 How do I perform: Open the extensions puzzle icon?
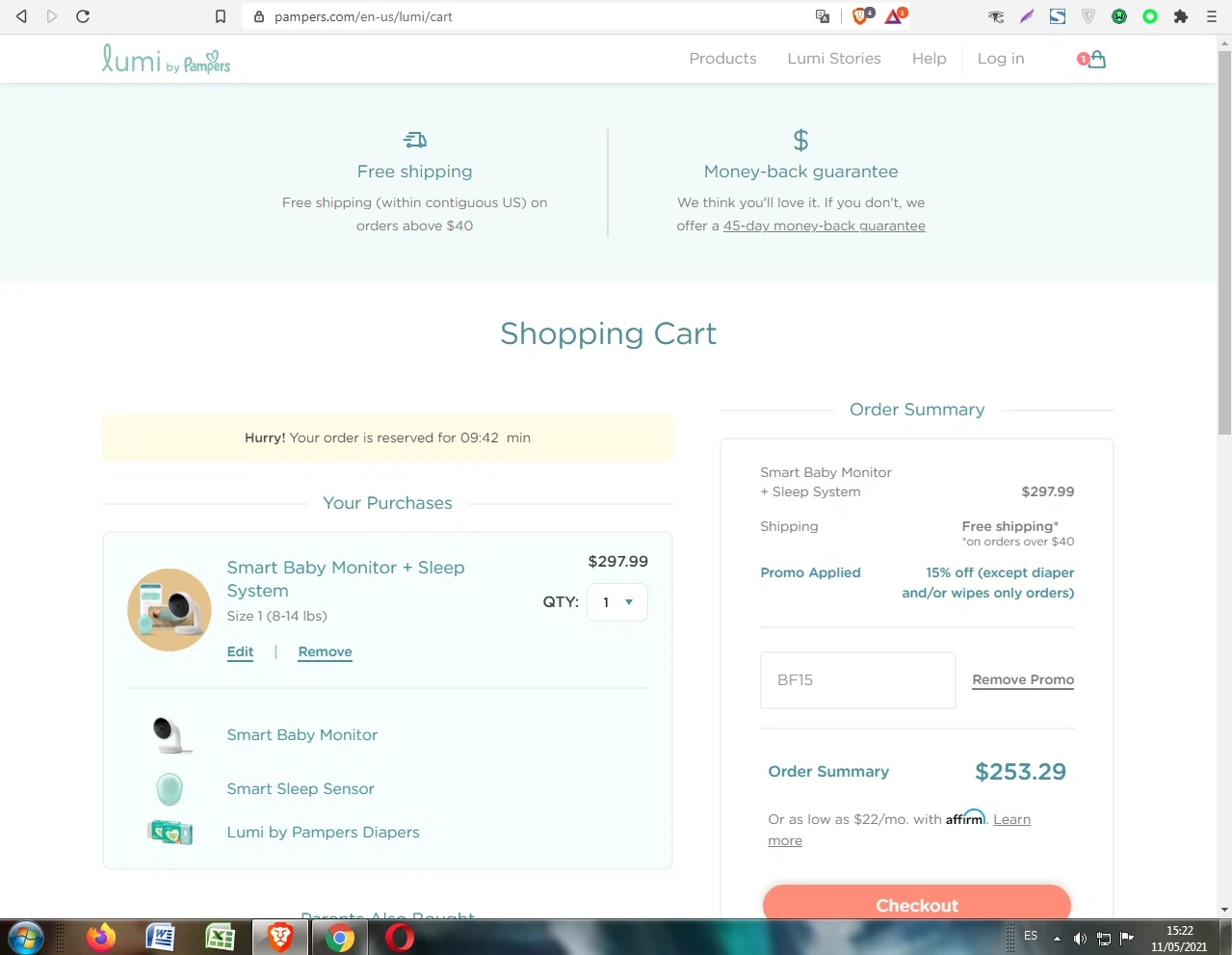tap(1181, 16)
